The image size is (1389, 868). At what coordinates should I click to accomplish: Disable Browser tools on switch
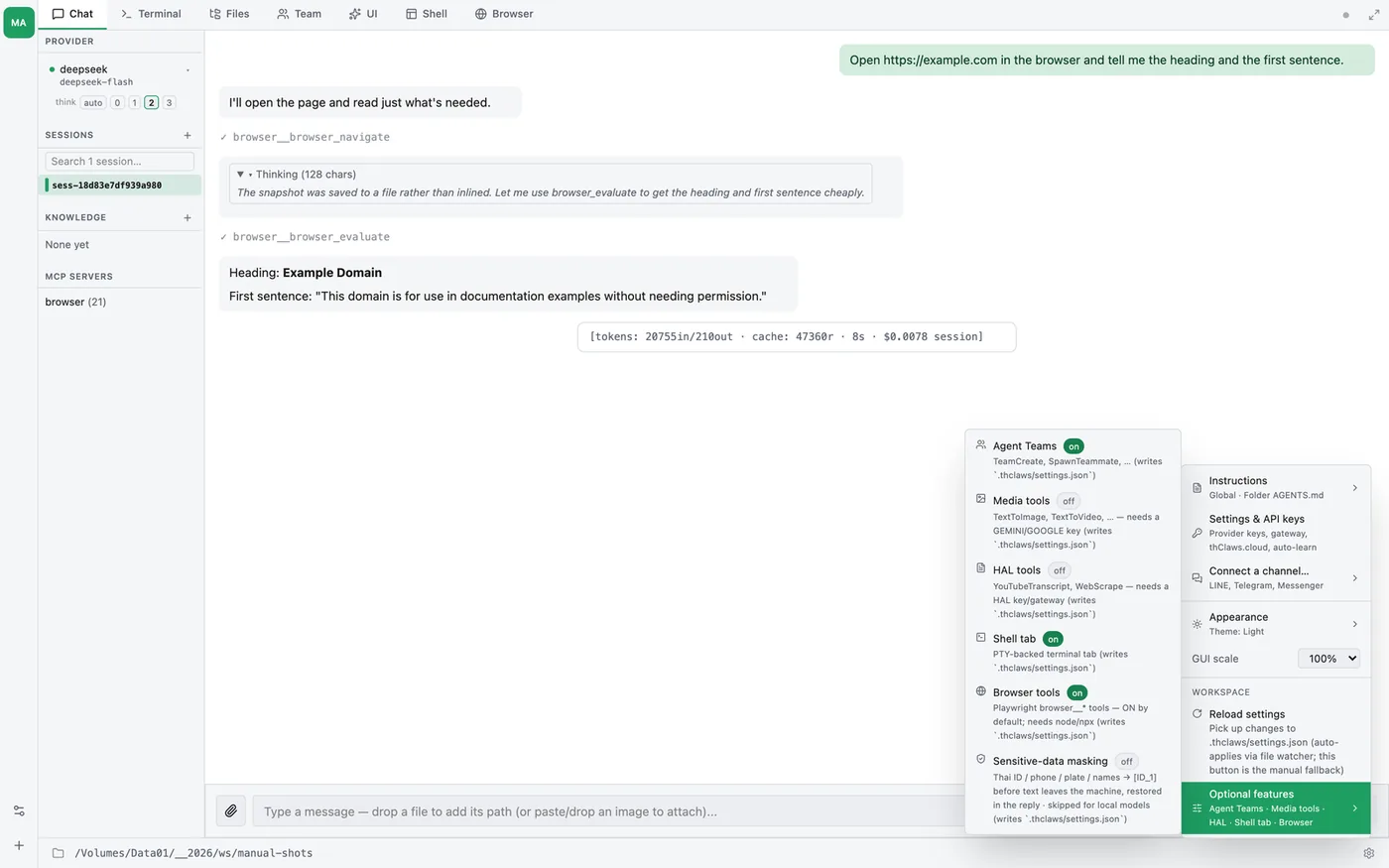1077,692
